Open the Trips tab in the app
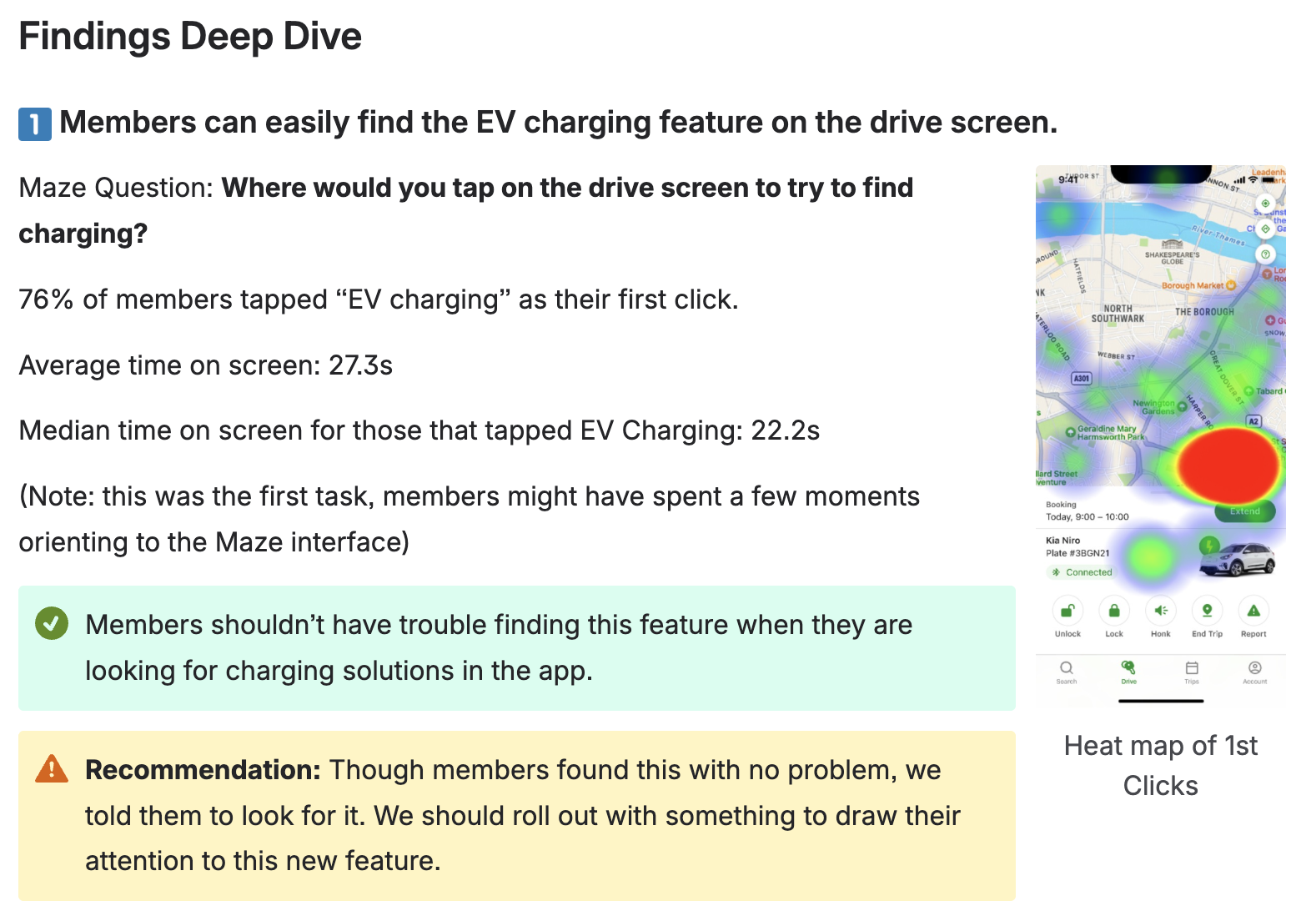 [x=1192, y=672]
